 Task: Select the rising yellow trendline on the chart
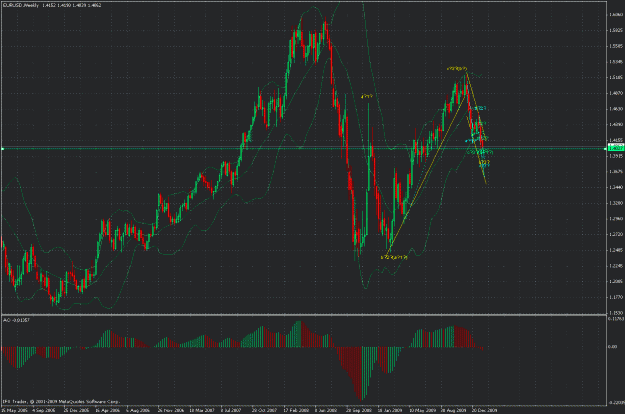(428, 173)
